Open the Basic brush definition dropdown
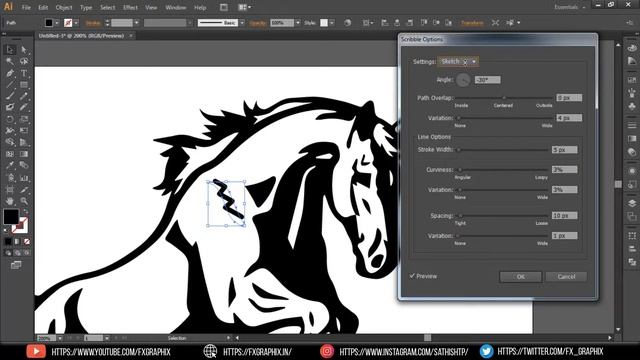 [x=242, y=23]
